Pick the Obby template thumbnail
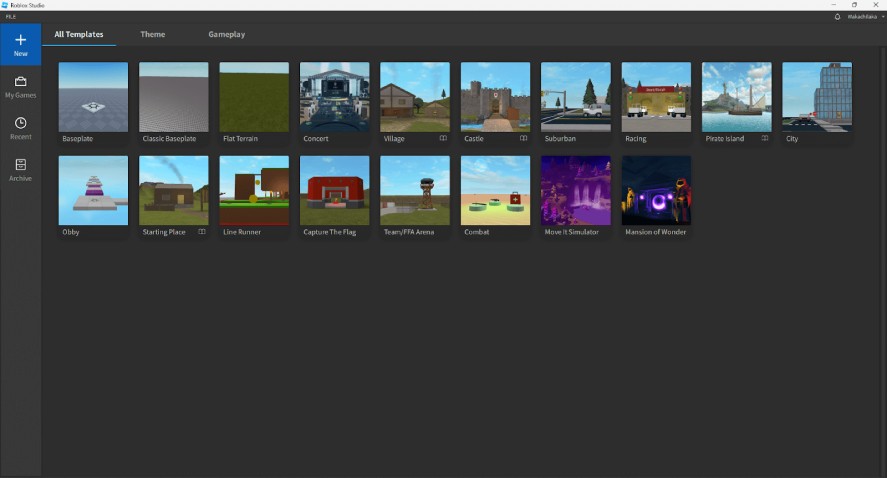The image size is (887, 478). pos(93,191)
